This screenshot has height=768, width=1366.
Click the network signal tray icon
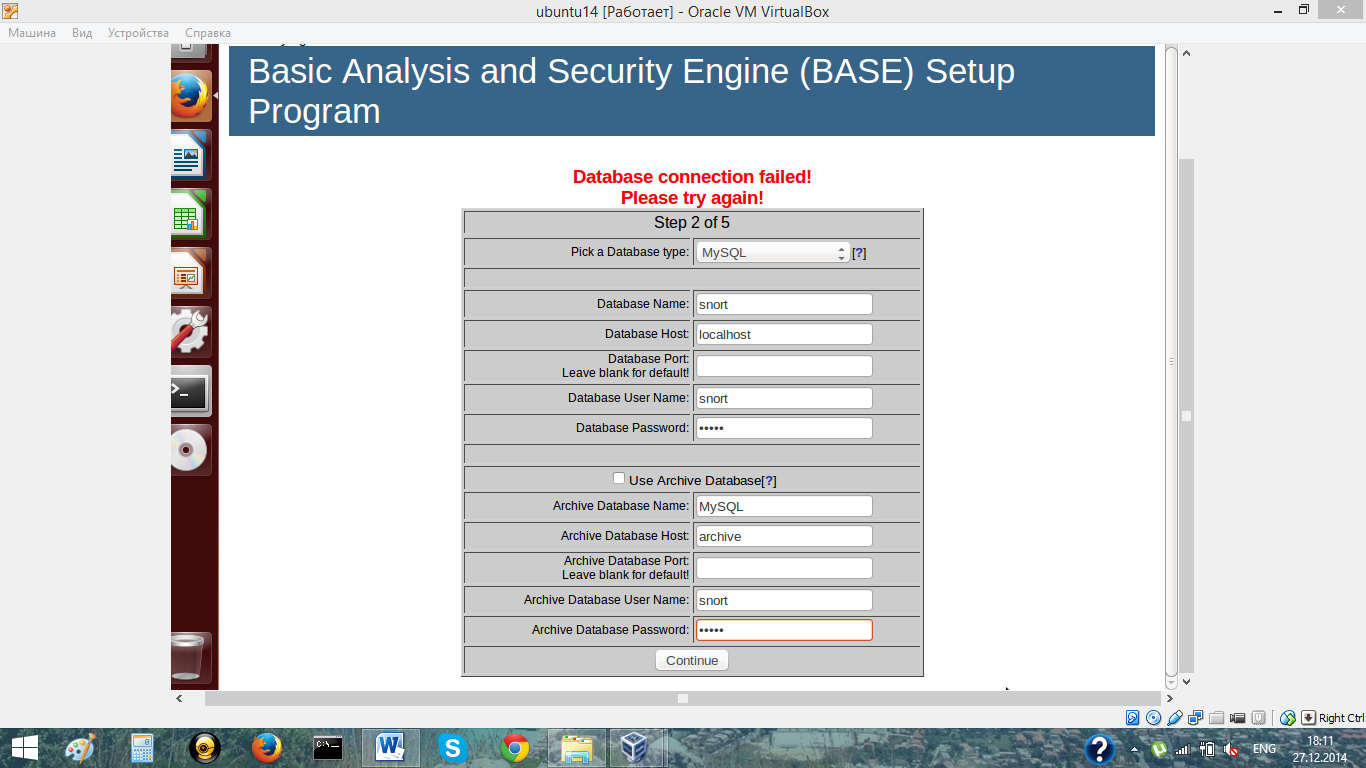pyautogui.click(x=1183, y=749)
